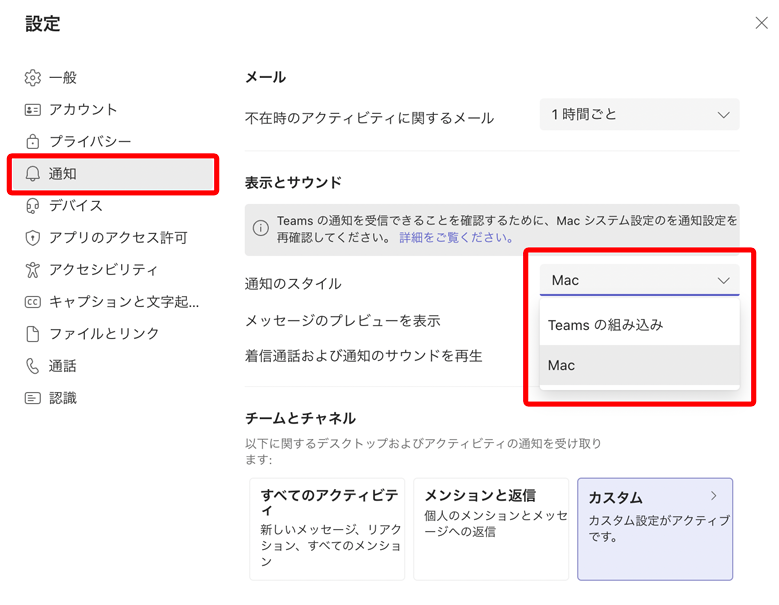Collapse the 通知のスタイル Mac dropdown

(x=639, y=280)
